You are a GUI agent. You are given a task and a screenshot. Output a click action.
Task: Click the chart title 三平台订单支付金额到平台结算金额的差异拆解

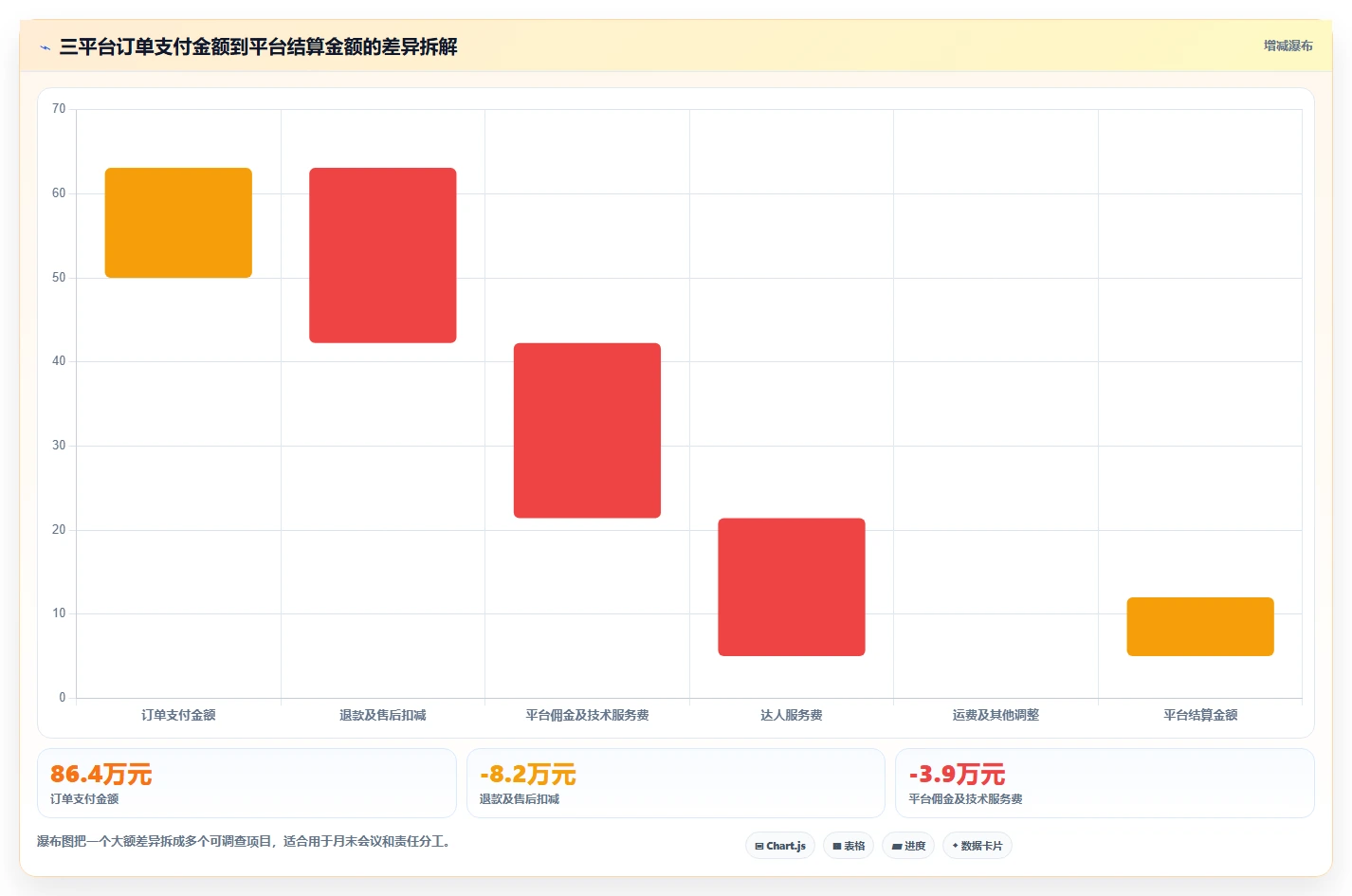click(258, 46)
